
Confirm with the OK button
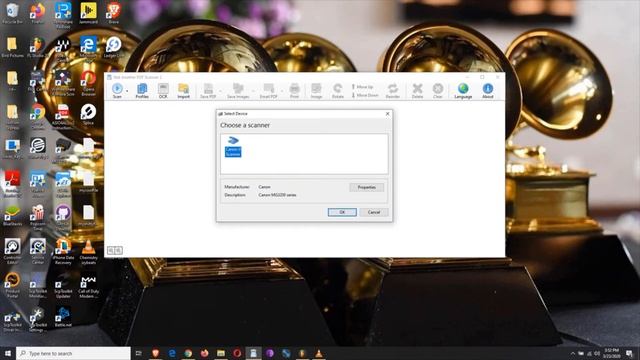pos(342,212)
